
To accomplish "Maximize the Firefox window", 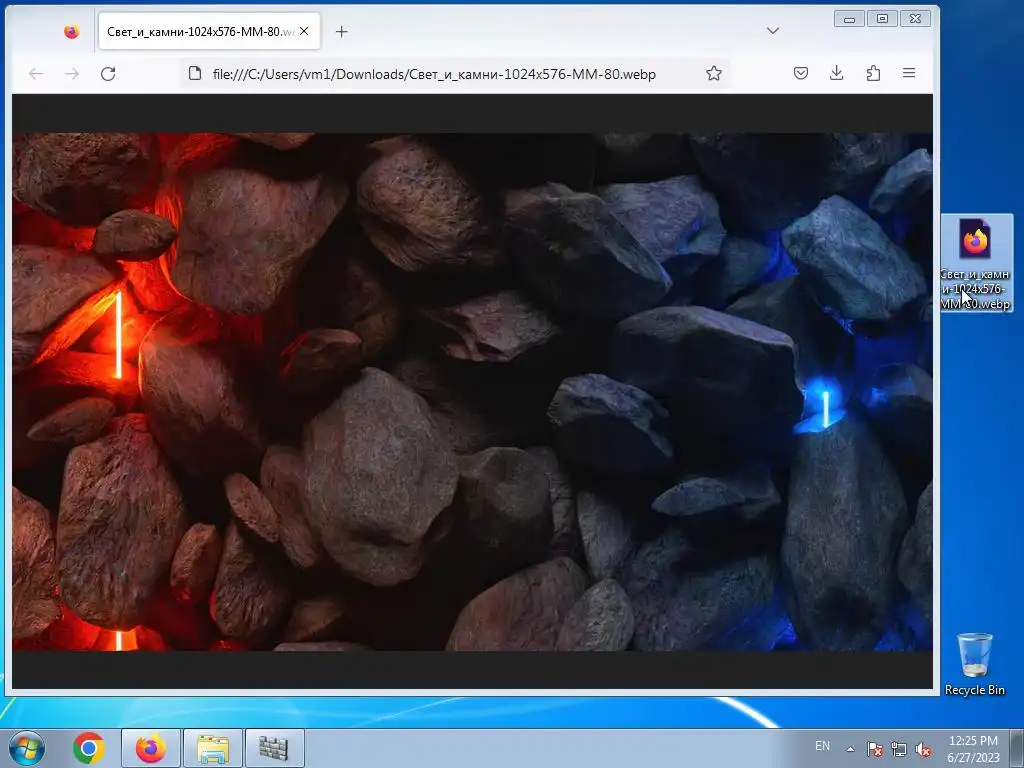I will click(x=882, y=19).
